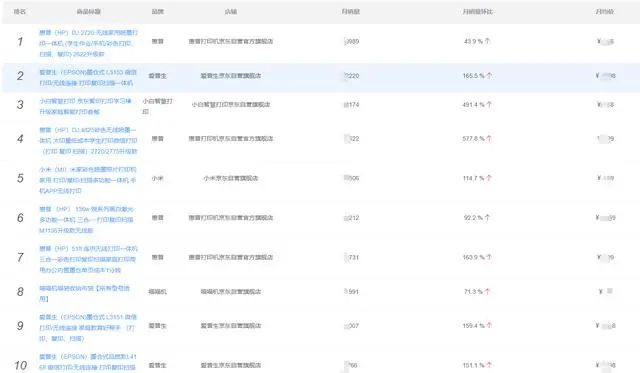Click the up arrow beside 159.4 %

pos(489,325)
